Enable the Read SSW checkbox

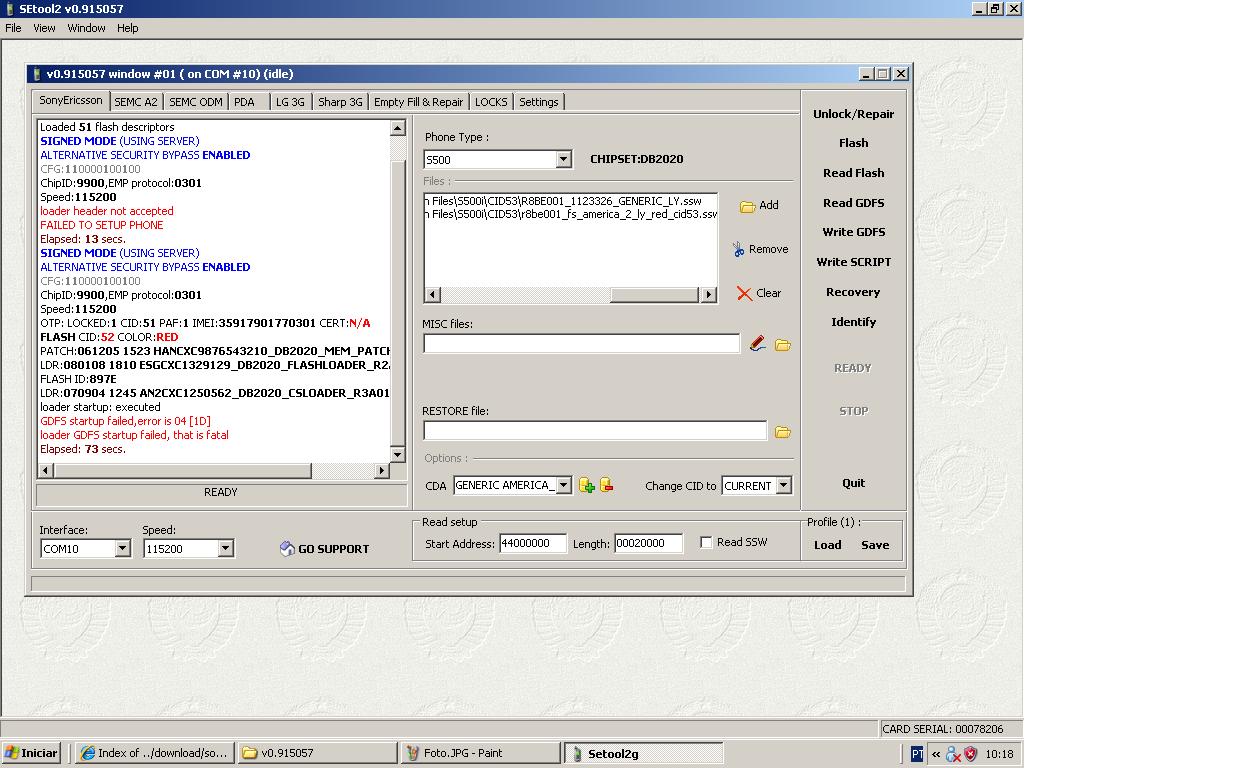tap(706, 542)
